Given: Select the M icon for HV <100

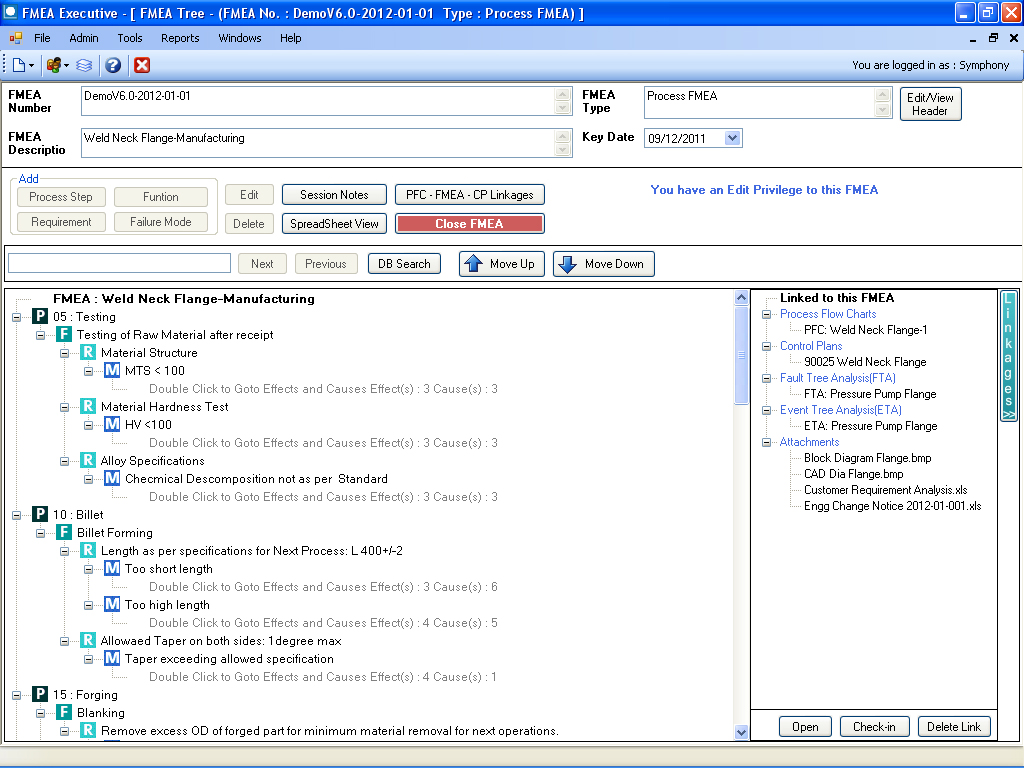Looking at the screenshot, I should click(x=112, y=424).
